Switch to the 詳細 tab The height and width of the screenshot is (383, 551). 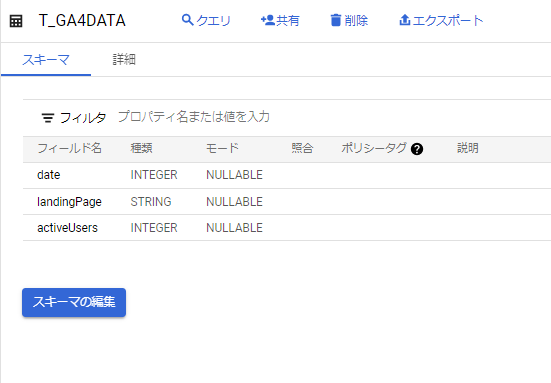click(124, 60)
